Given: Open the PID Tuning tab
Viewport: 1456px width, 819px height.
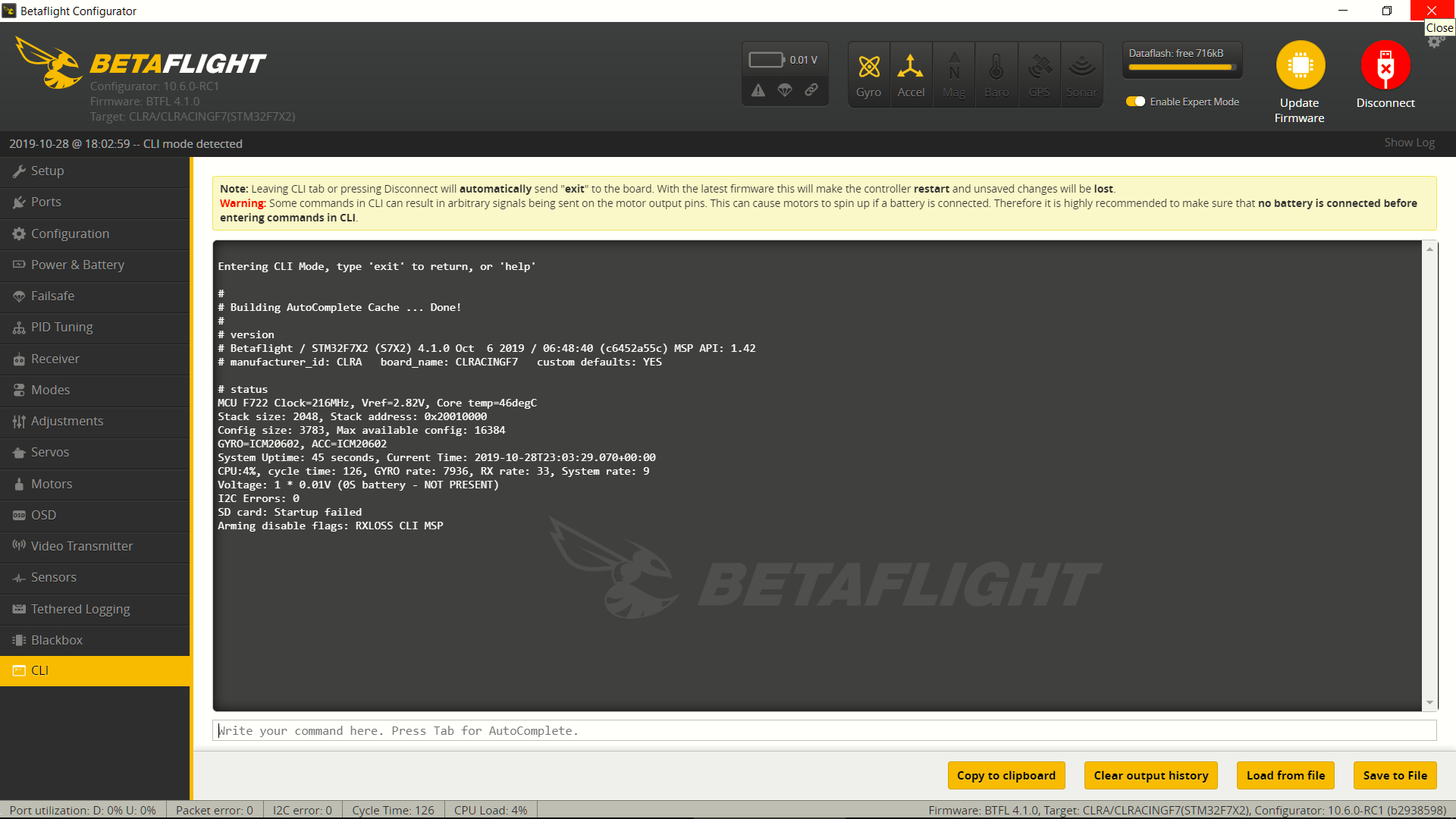Looking at the screenshot, I should [62, 327].
